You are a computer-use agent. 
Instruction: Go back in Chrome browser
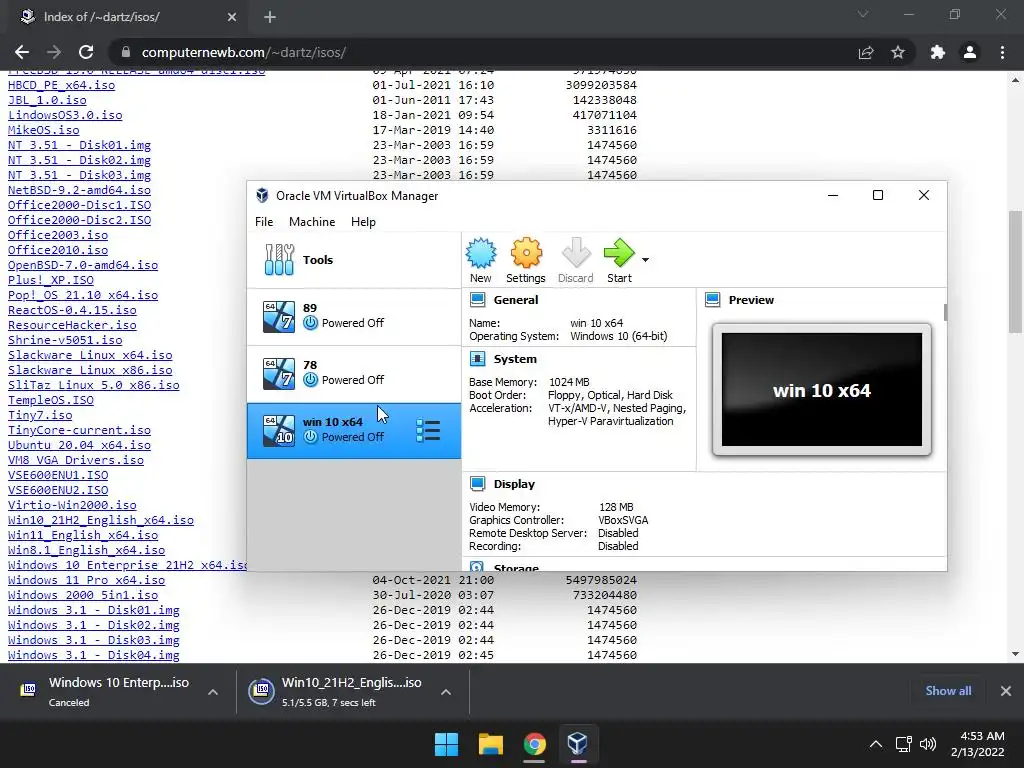[x=22, y=52]
